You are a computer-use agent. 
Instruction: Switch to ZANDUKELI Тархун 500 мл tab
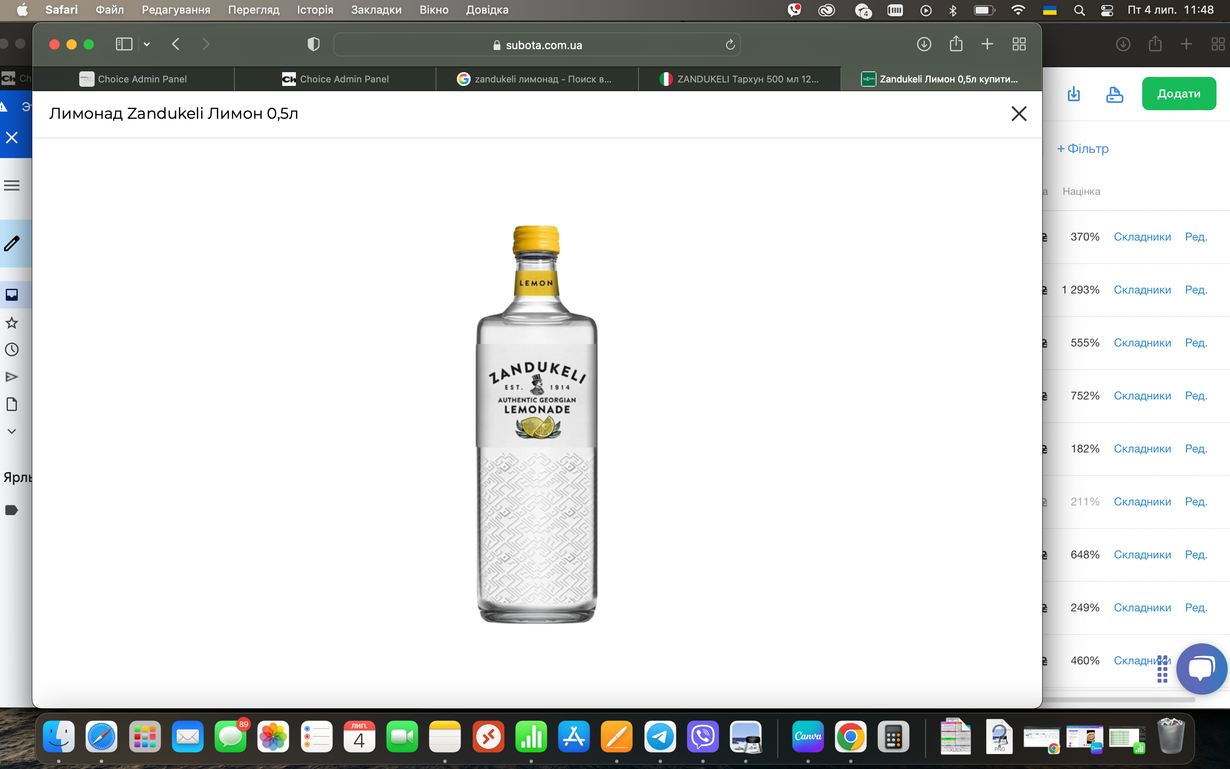click(739, 79)
